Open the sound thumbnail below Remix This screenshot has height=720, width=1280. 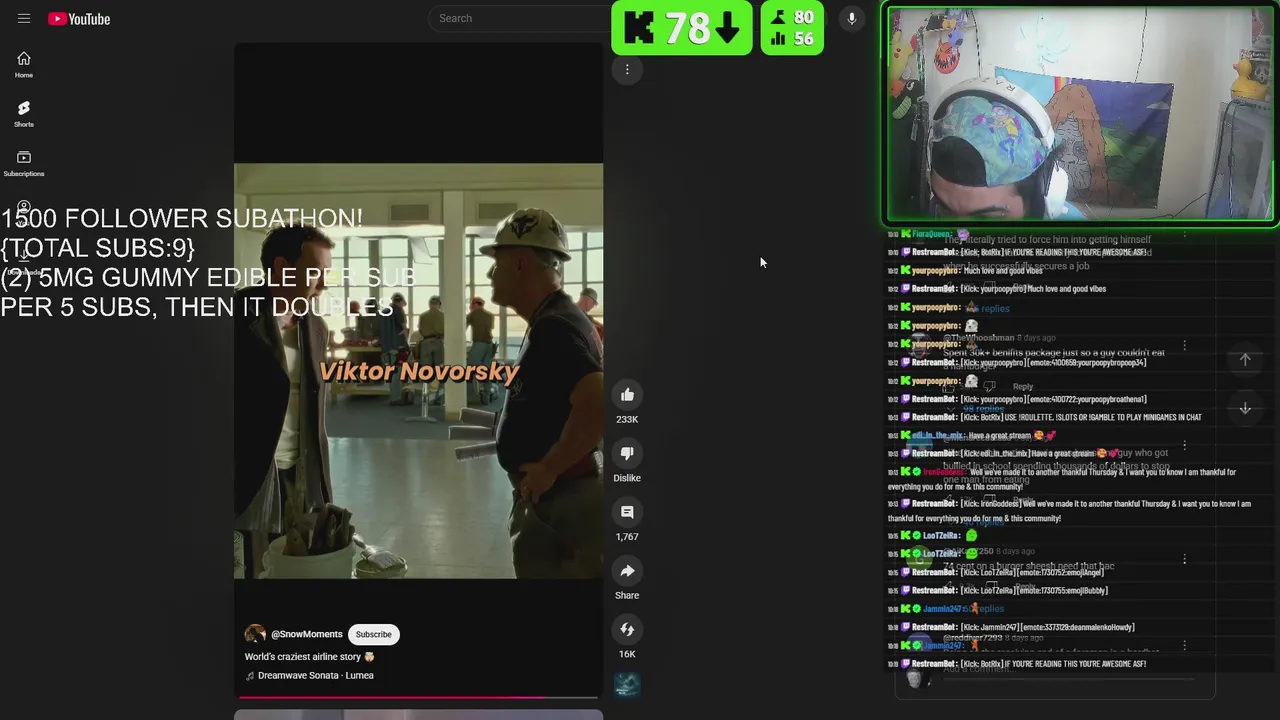point(627,685)
